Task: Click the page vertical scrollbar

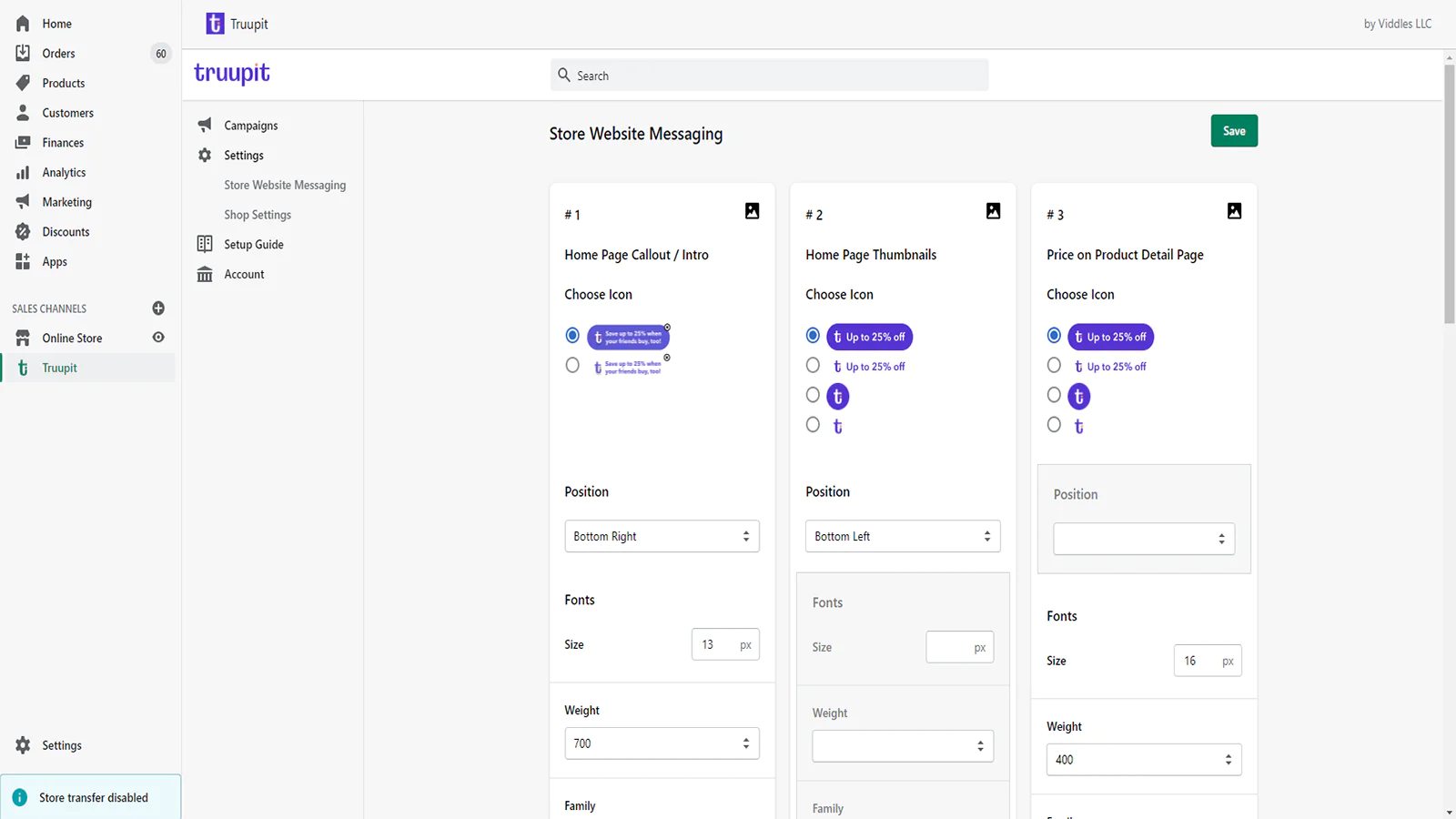Action: click(x=1449, y=193)
